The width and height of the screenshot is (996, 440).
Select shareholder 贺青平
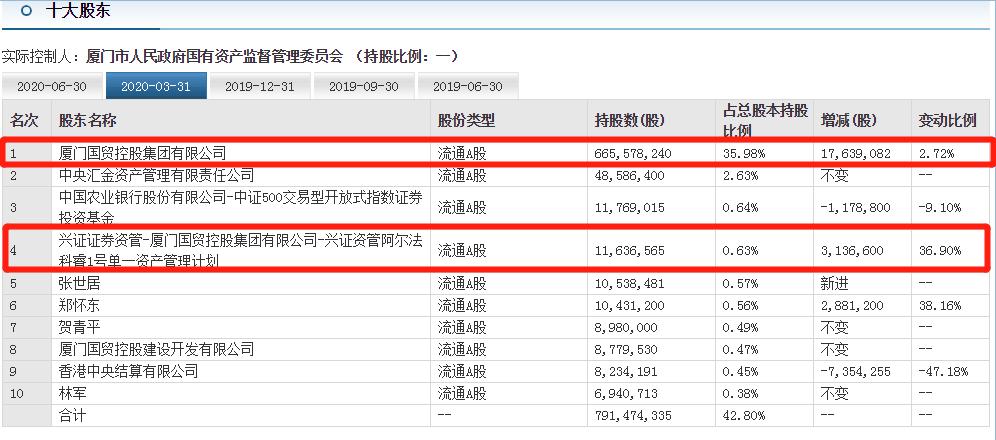(x=79, y=328)
